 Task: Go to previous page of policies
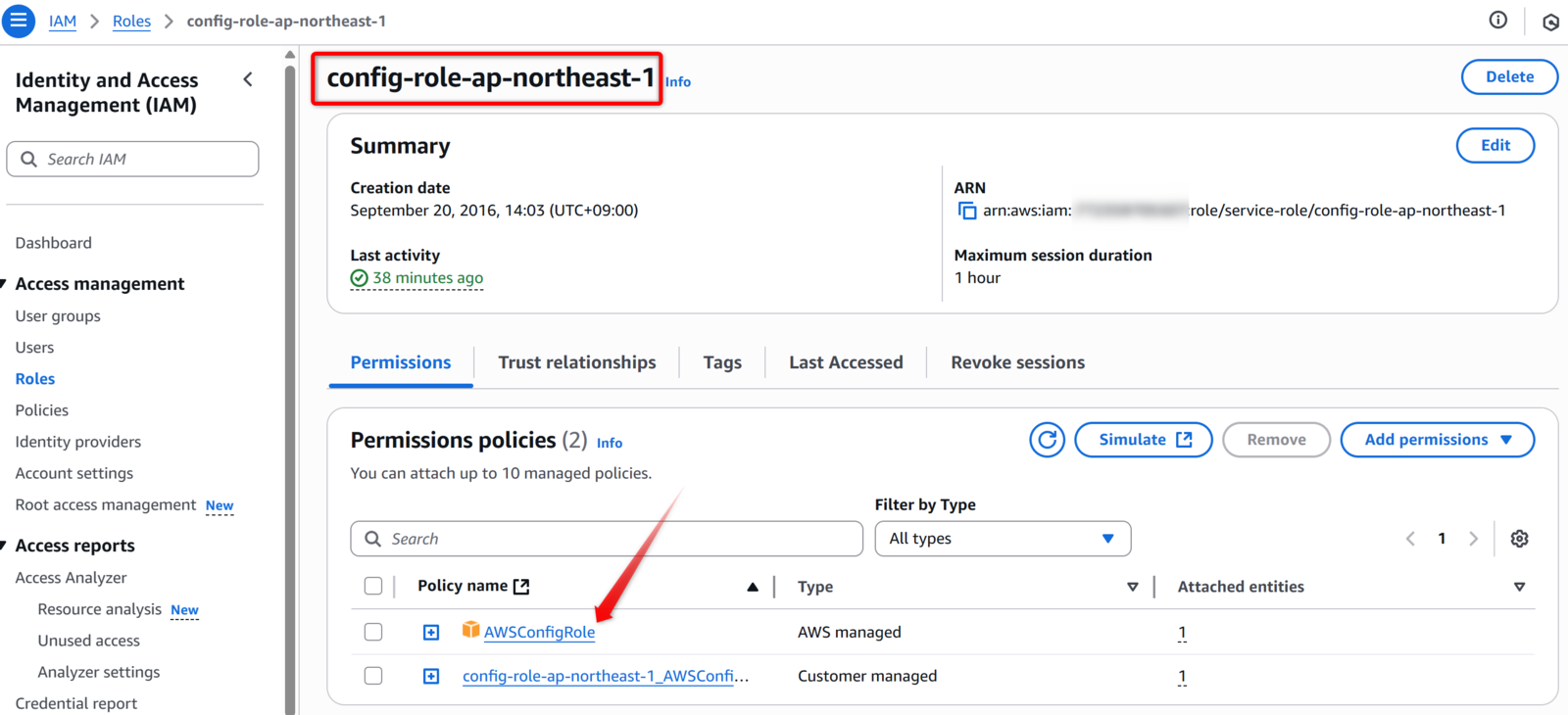1410,539
